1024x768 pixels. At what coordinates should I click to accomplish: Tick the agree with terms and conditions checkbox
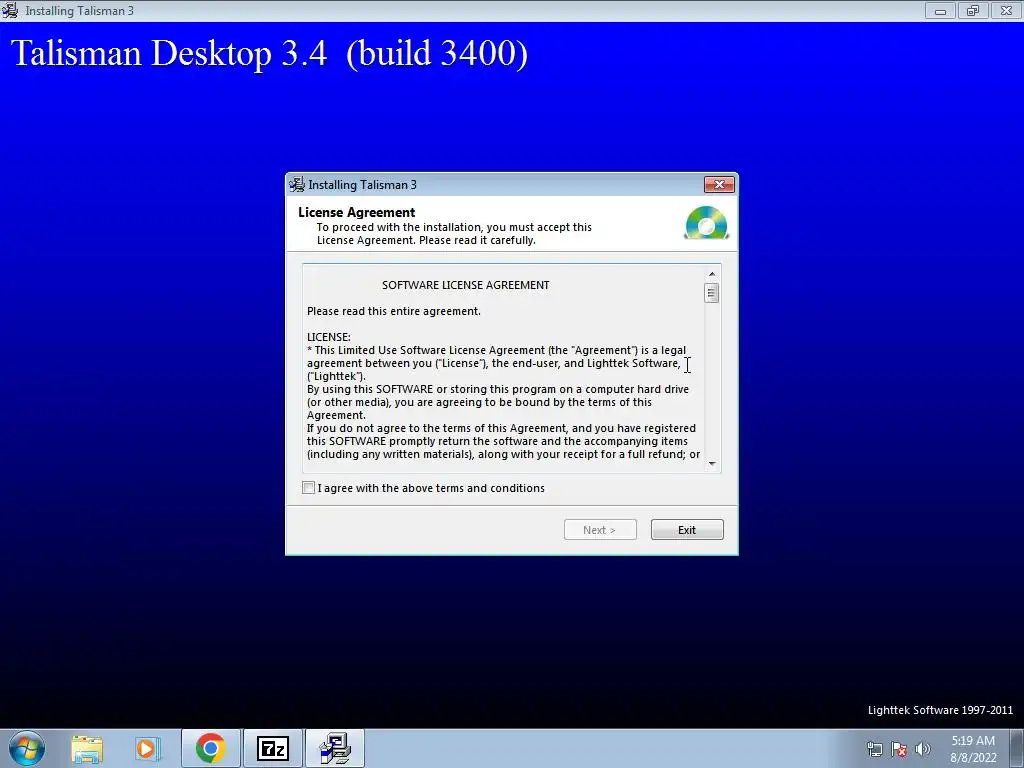pyautogui.click(x=308, y=488)
